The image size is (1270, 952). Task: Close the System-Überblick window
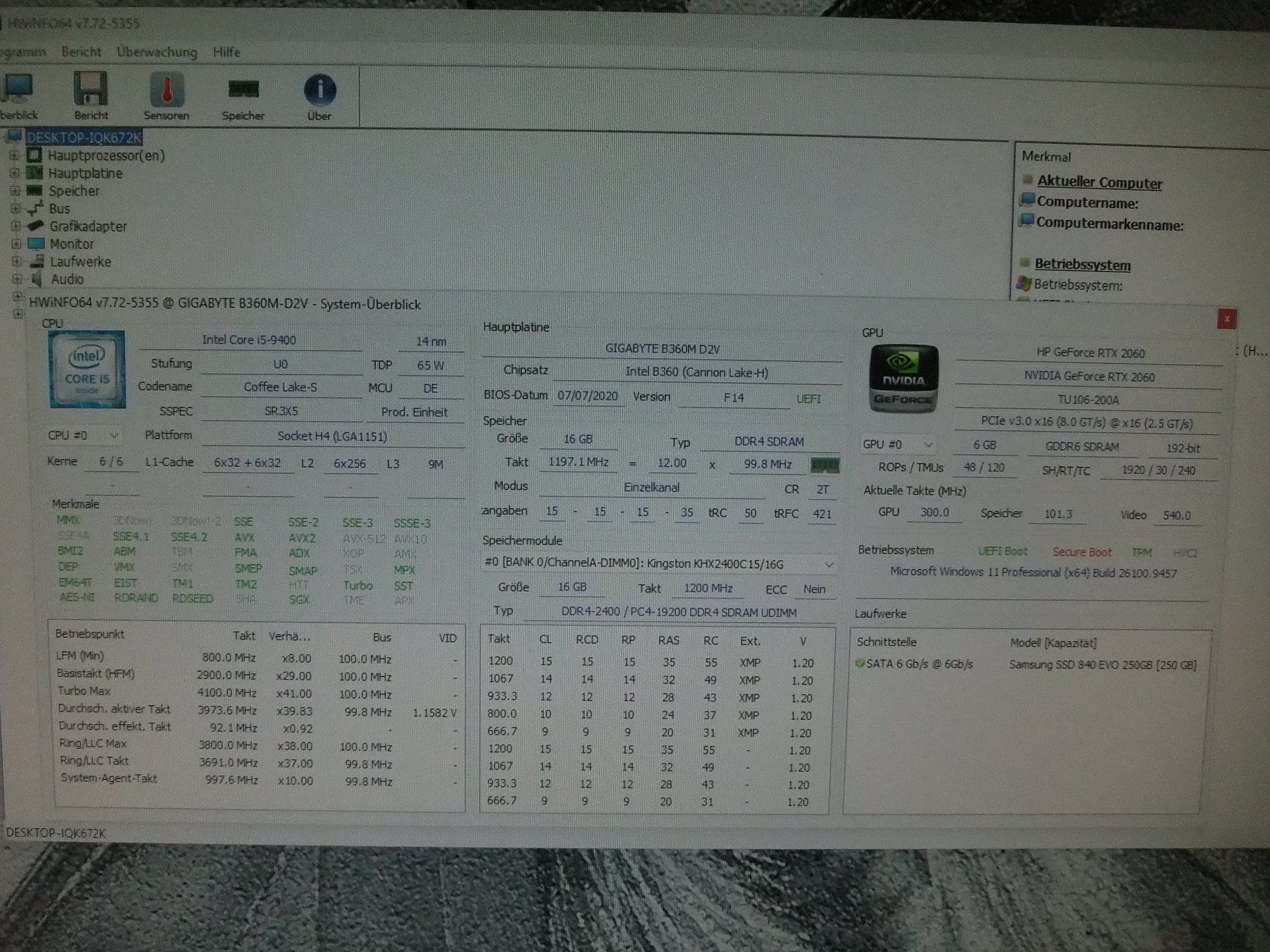(1226, 319)
